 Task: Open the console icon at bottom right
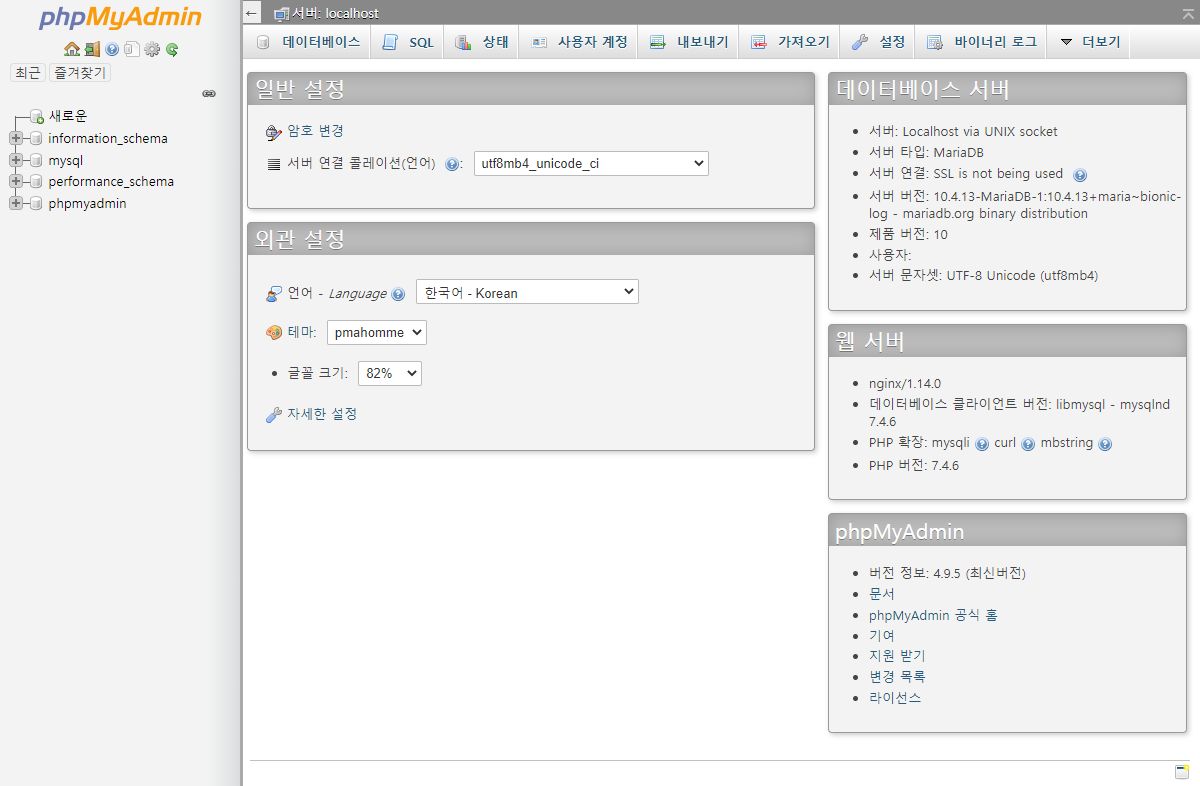[1182, 772]
